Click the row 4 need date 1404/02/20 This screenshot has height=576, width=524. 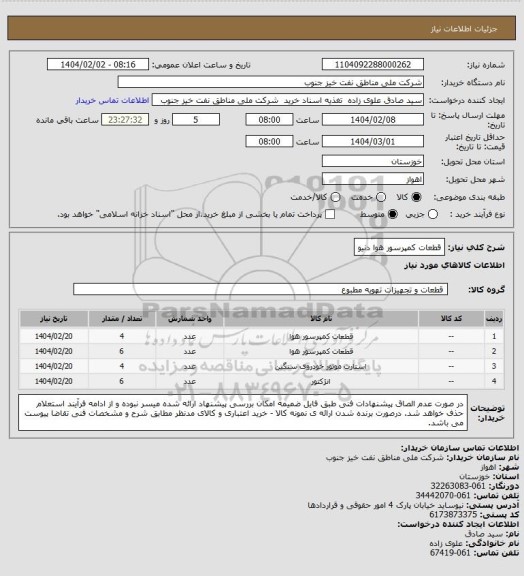click(x=54, y=382)
